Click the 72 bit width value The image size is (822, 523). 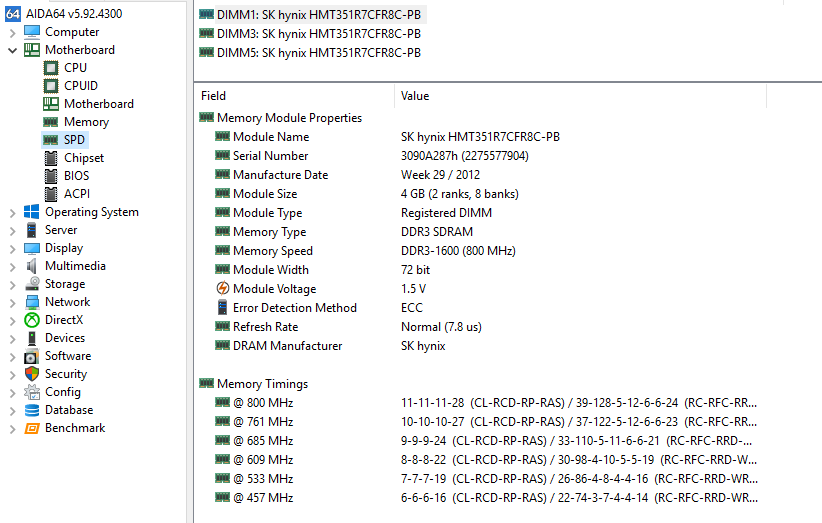point(415,270)
